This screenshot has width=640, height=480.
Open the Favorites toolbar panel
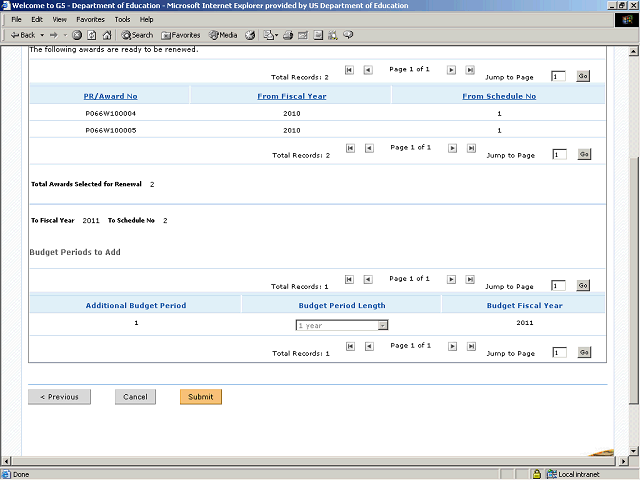click(180, 35)
